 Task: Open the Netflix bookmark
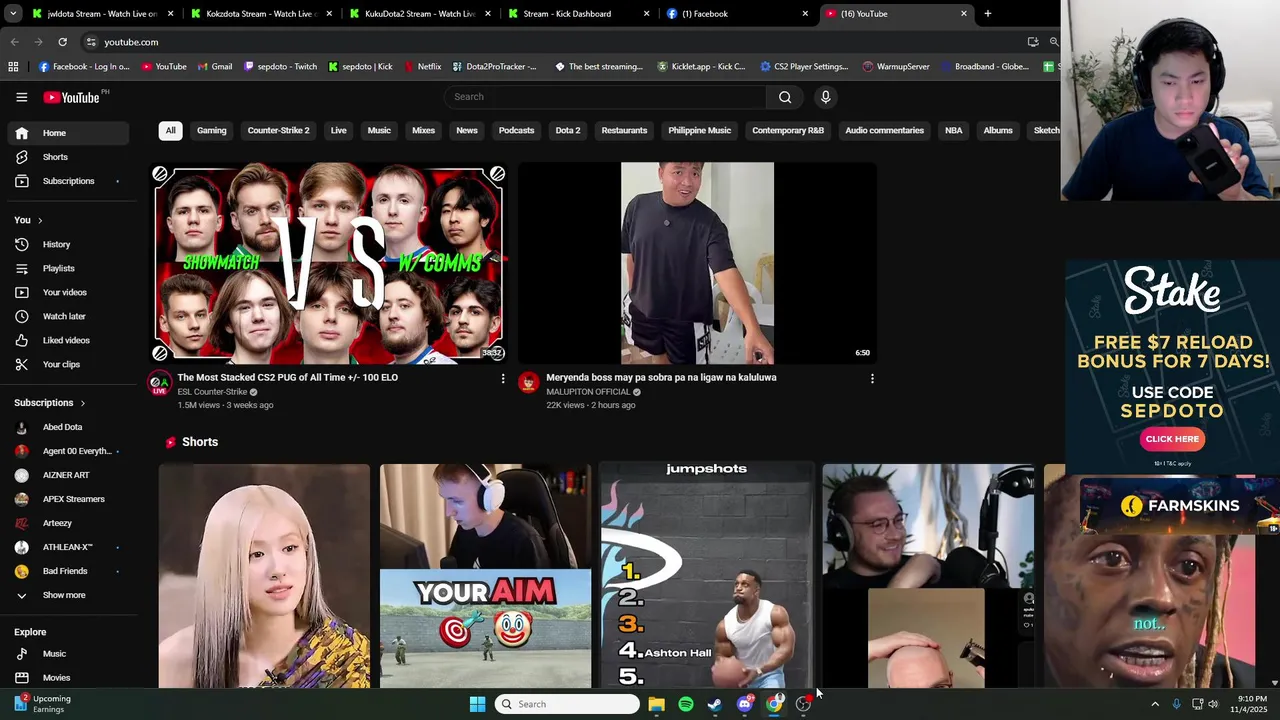click(423, 67)
